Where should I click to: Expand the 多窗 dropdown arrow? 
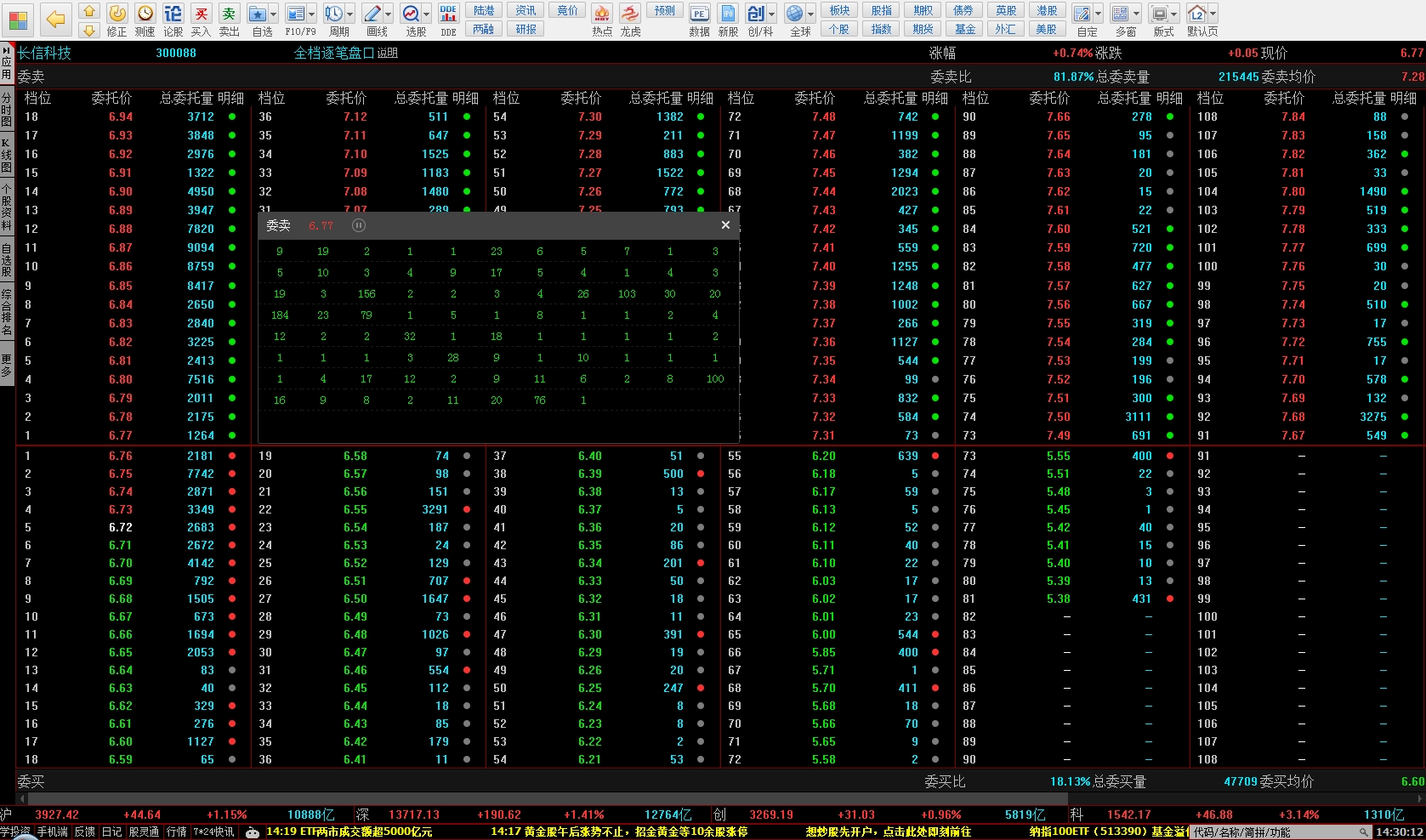(x=1136, y=14)
